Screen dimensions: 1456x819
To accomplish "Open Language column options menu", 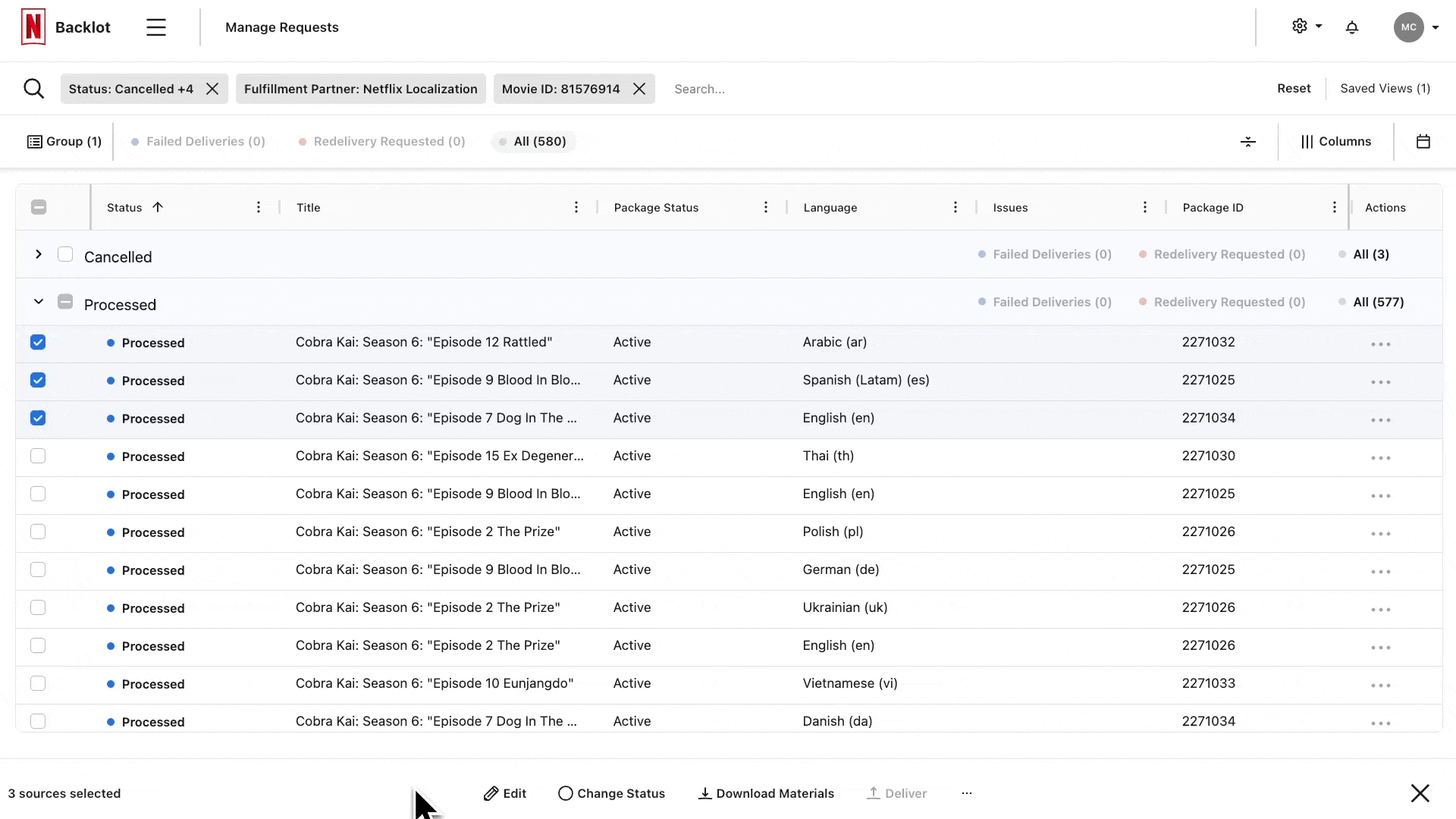I will (x=955, y=208).
